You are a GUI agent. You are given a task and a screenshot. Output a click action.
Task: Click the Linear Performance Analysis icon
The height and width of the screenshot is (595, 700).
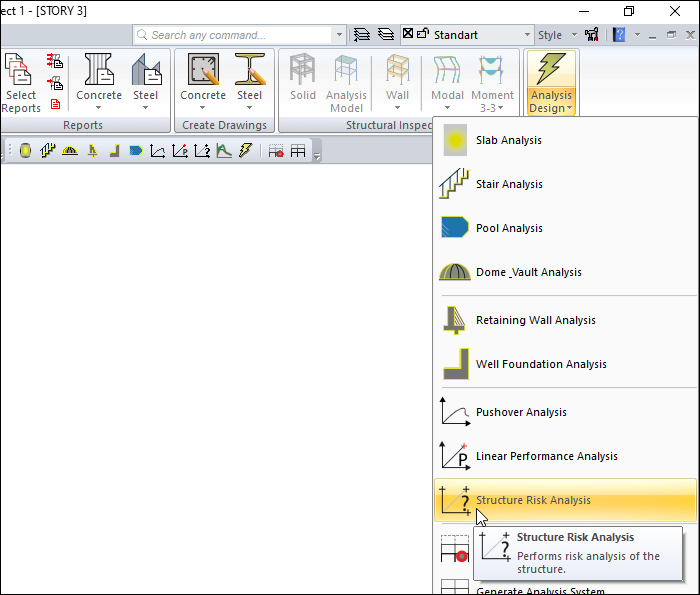[455, 456]
